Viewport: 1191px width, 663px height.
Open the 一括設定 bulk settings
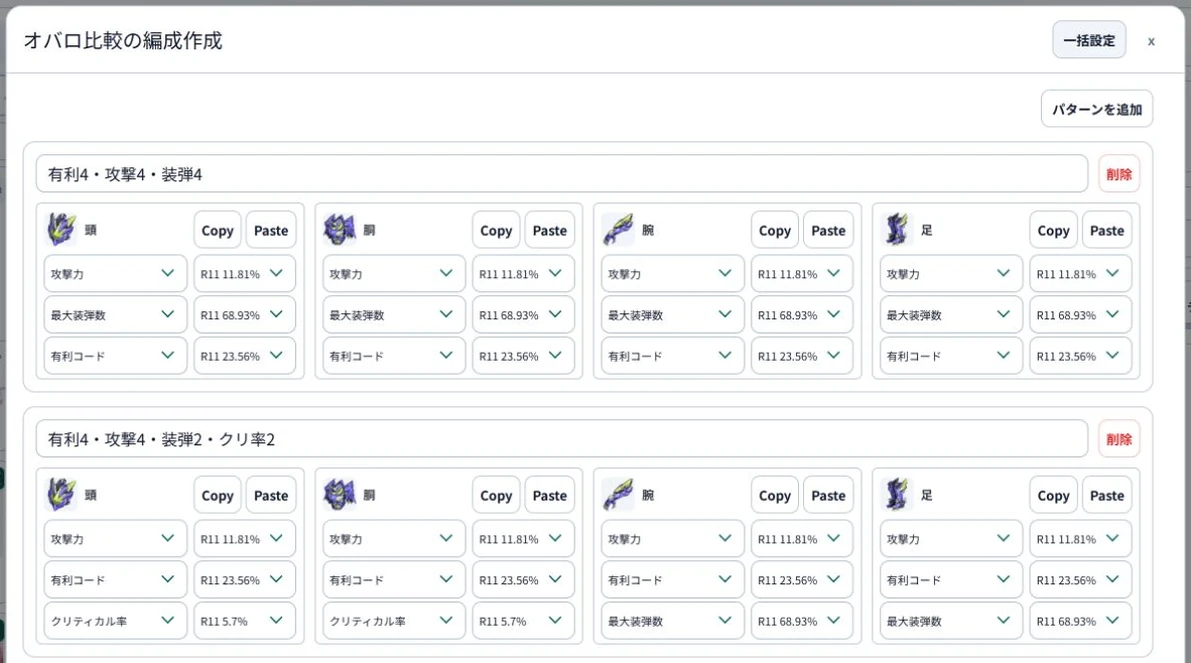[1089, 40]
